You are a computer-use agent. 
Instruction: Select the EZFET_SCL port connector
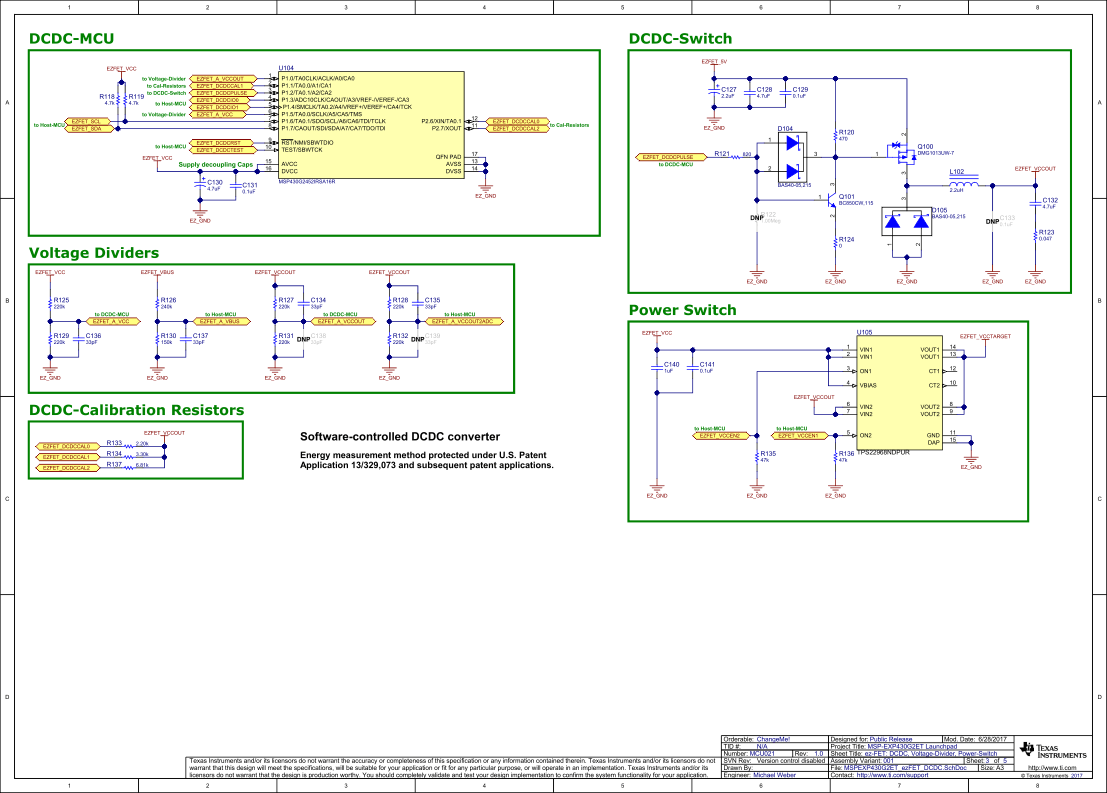[x=88, y=122]
